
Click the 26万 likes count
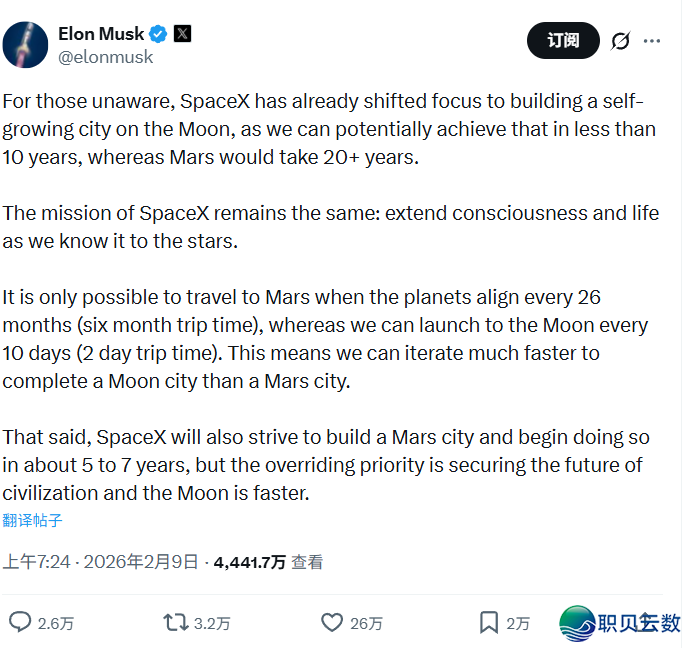tap(366, 623)
